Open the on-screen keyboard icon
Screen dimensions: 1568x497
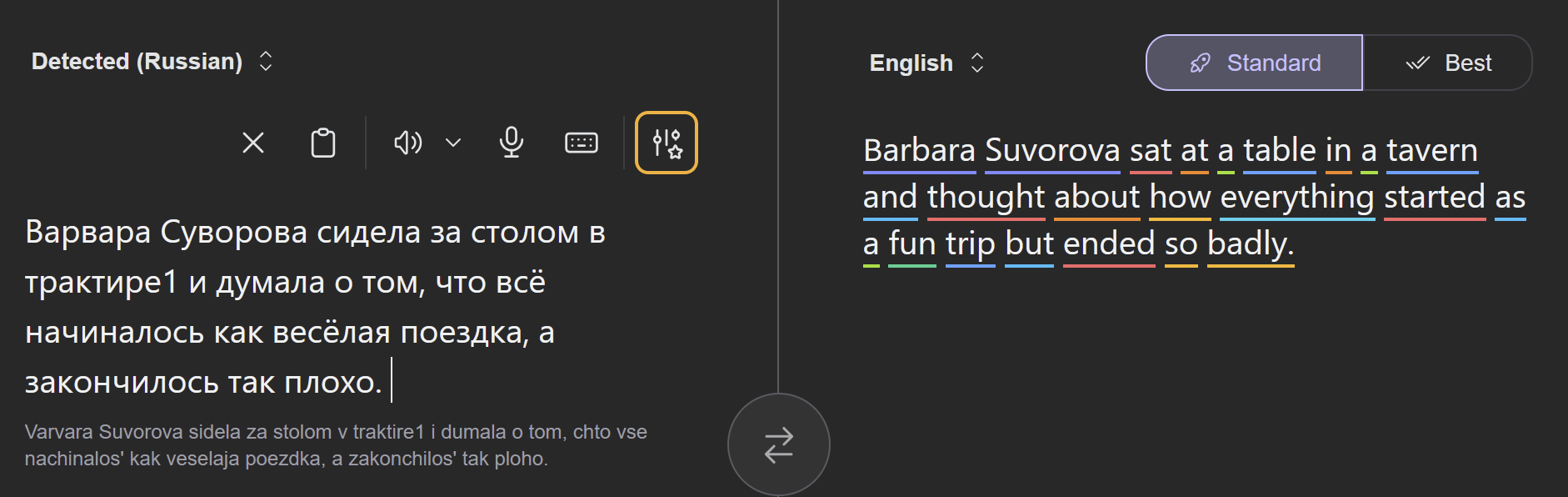(582, 143)
